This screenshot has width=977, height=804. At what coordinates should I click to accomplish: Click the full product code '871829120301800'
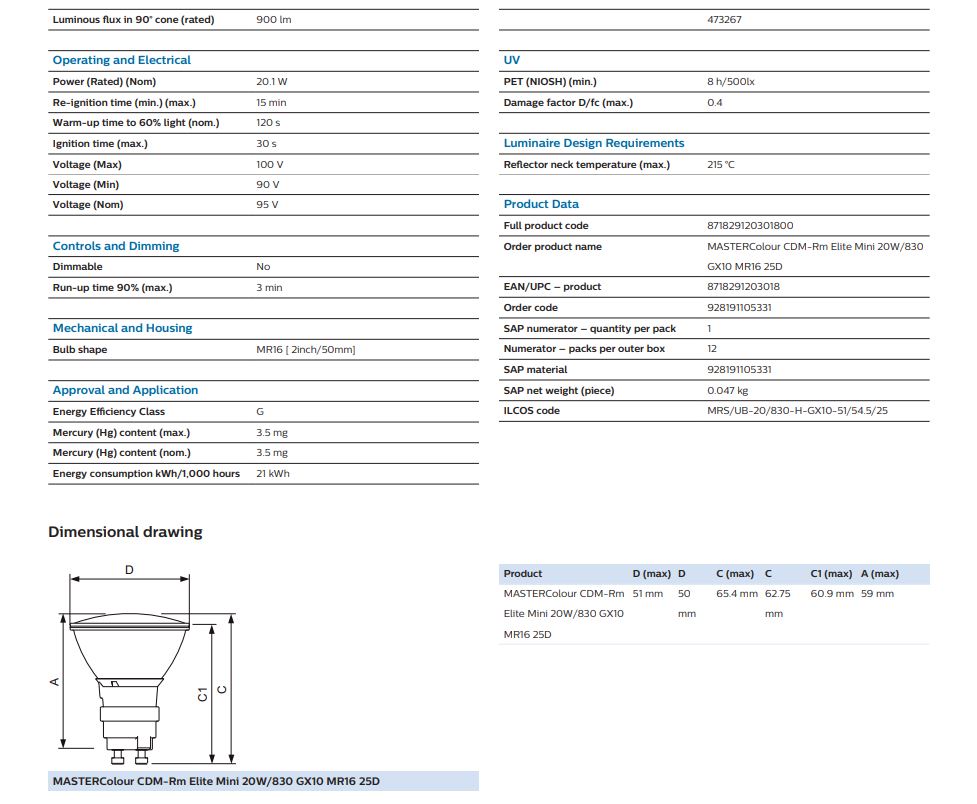pos(750,226)
